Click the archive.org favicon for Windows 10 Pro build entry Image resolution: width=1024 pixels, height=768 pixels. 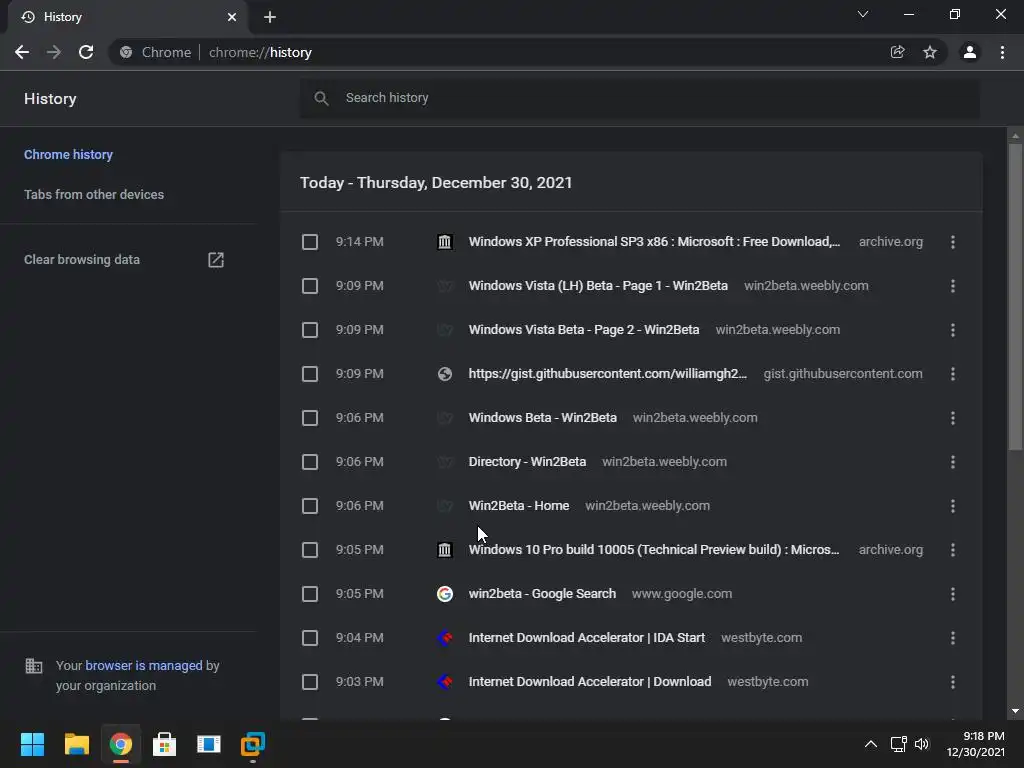(445, 550)
